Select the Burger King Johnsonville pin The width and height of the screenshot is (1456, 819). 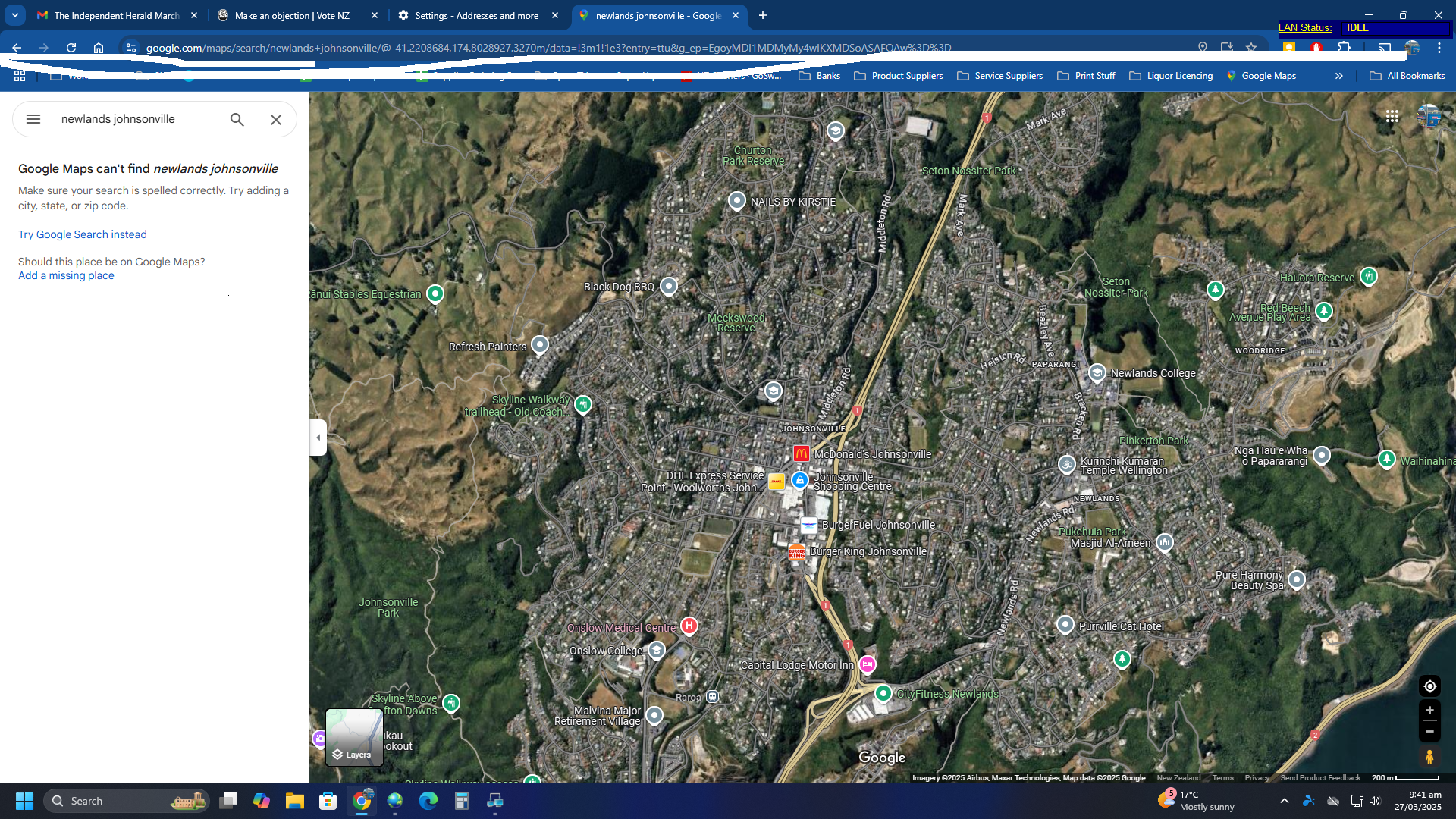pos(796,551)
